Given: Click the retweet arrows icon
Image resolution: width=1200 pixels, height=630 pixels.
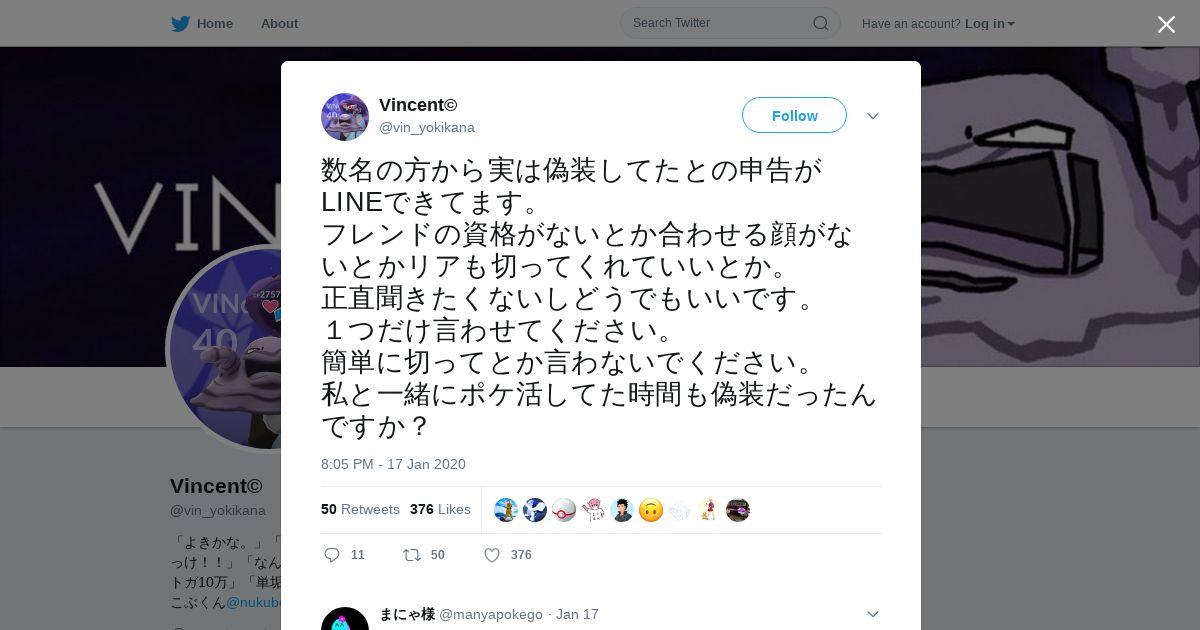Looking at the screenshot, I should pos(411,555).
